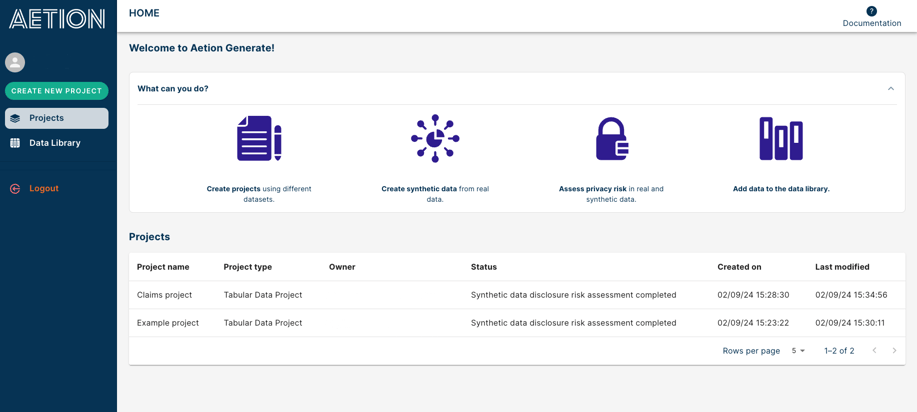Open the user profile avatar
This screenshot has width=917, height=412.
point(15,62)
